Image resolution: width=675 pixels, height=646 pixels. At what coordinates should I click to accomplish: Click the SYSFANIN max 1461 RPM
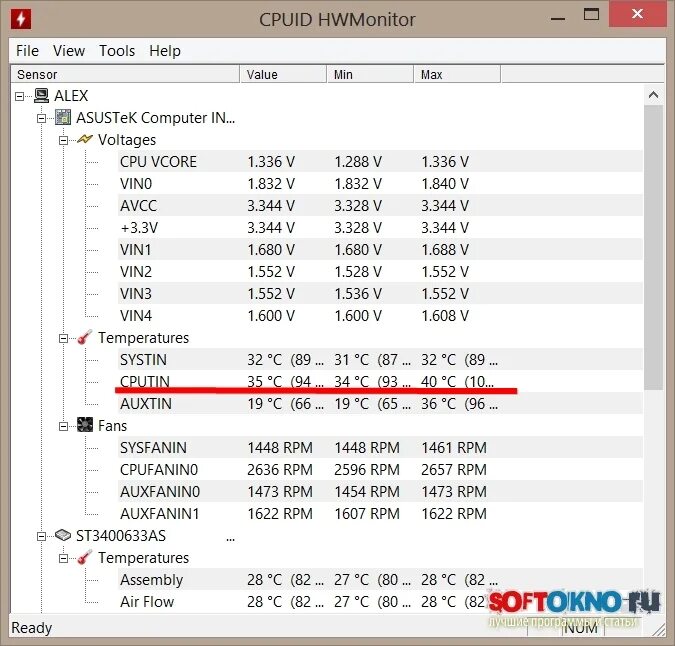coord(454,447)
